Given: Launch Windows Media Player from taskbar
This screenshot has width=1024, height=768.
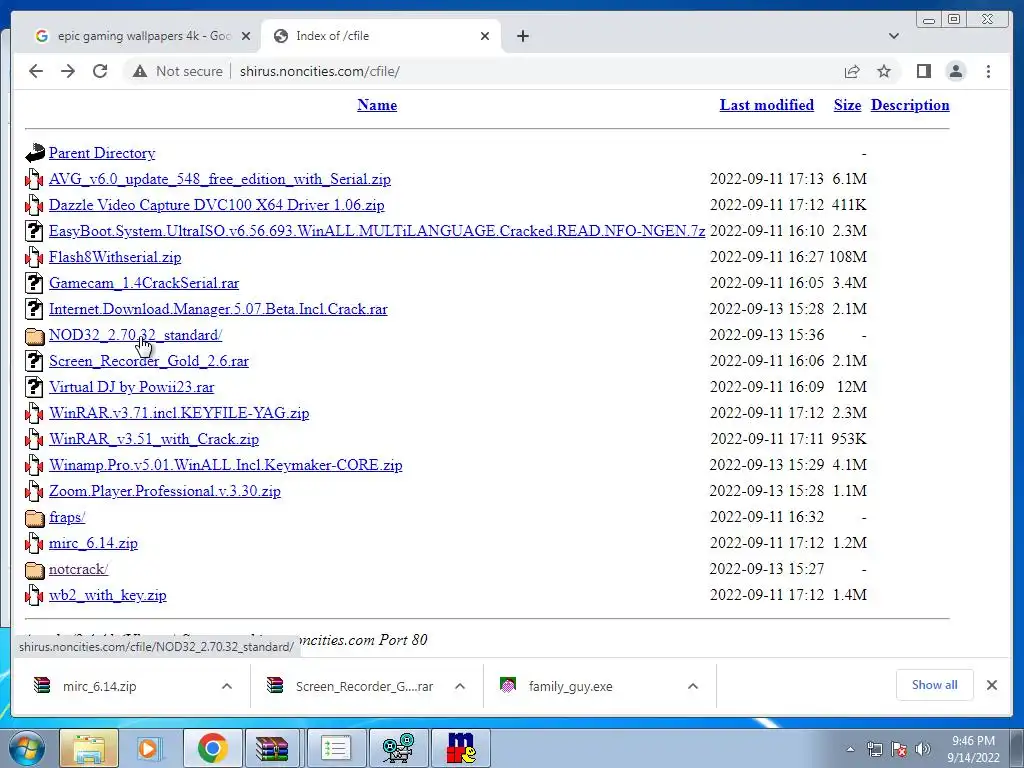Looking at the screenshot, I should click(150, 748).
